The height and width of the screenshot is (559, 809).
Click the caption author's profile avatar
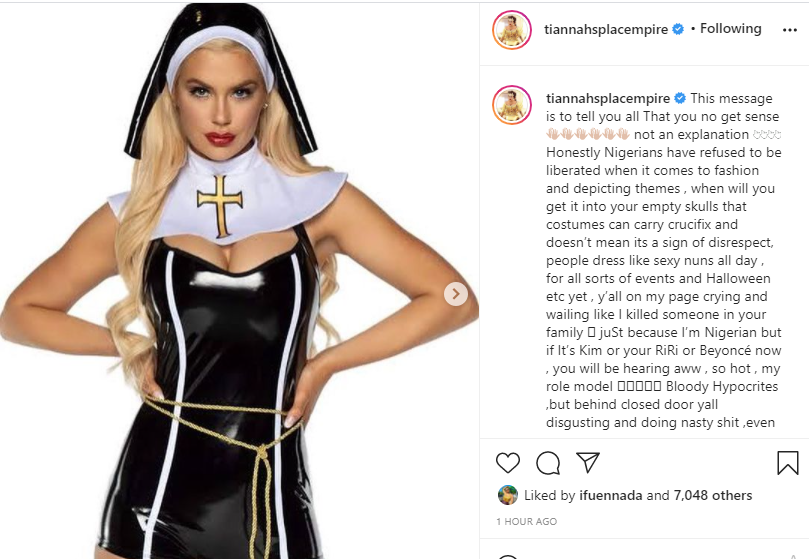tap(512, 105)
